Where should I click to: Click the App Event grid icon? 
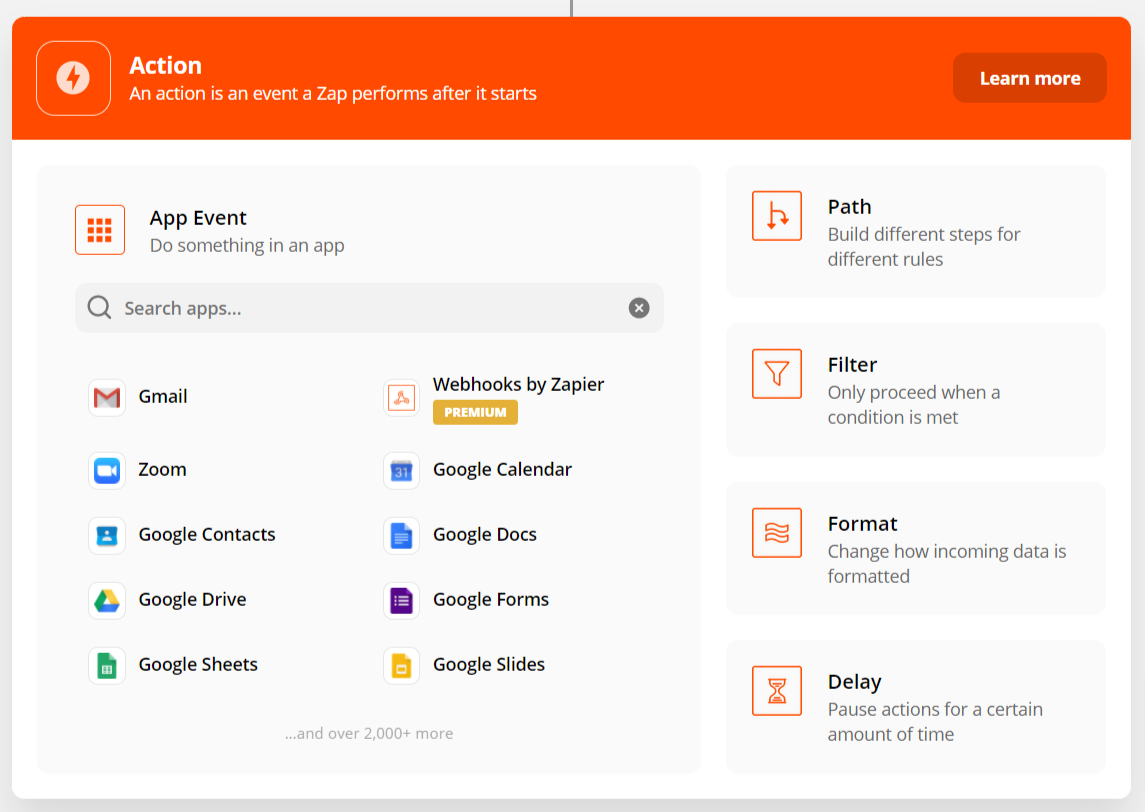coord(100,230)
